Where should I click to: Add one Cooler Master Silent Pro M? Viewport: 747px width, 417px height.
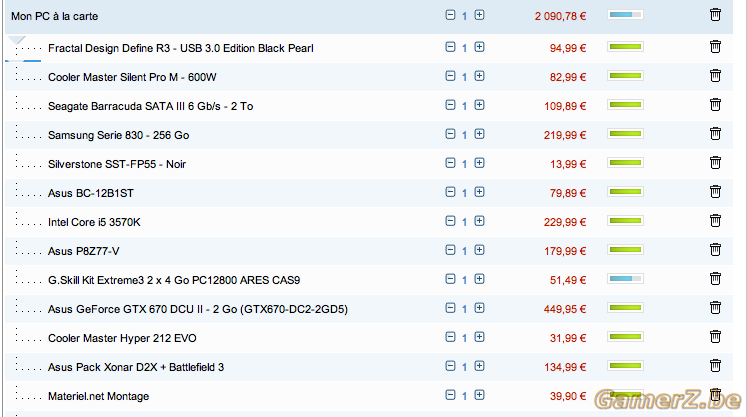479,76
